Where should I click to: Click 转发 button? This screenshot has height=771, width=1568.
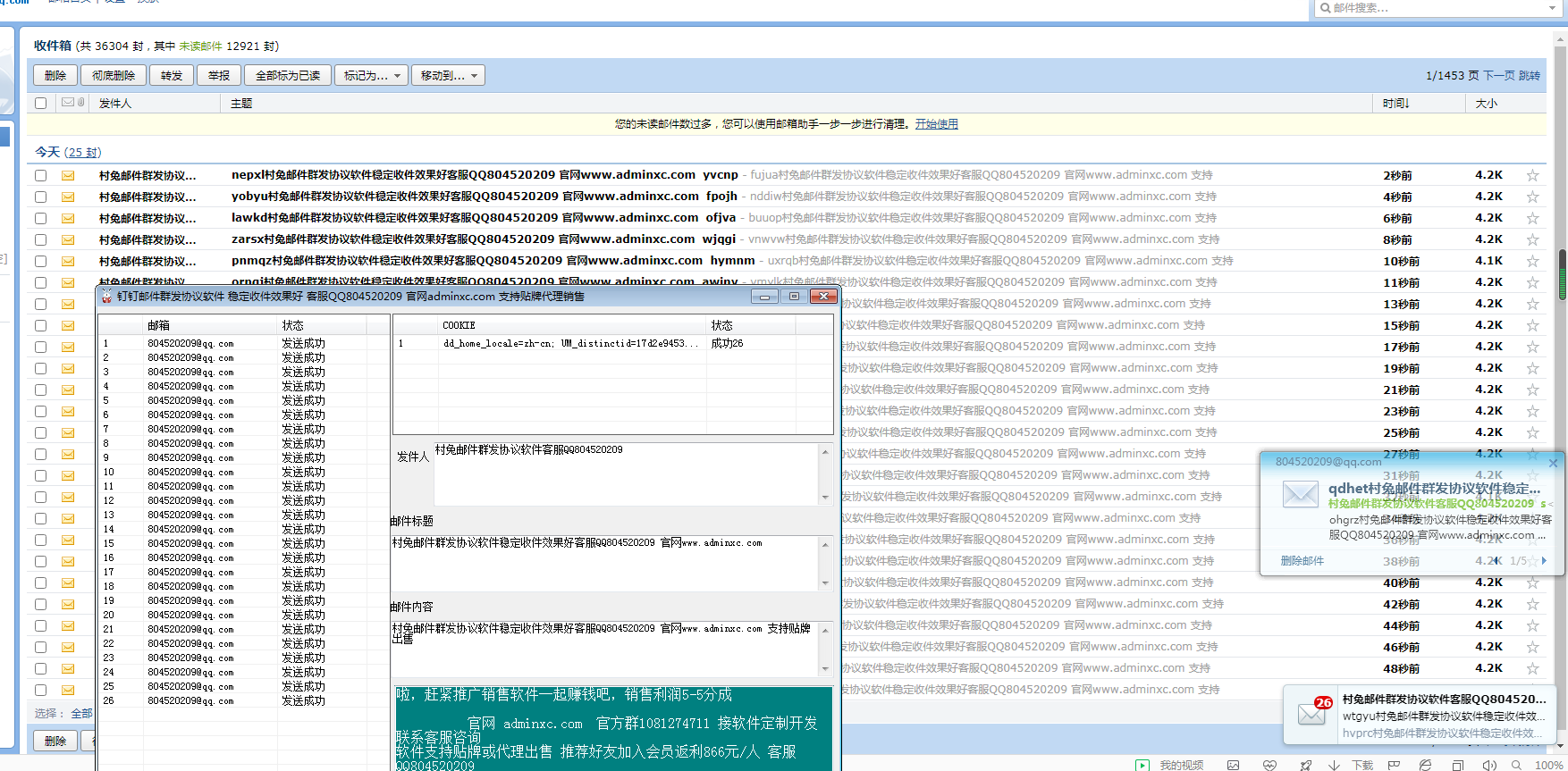point(172,76)
